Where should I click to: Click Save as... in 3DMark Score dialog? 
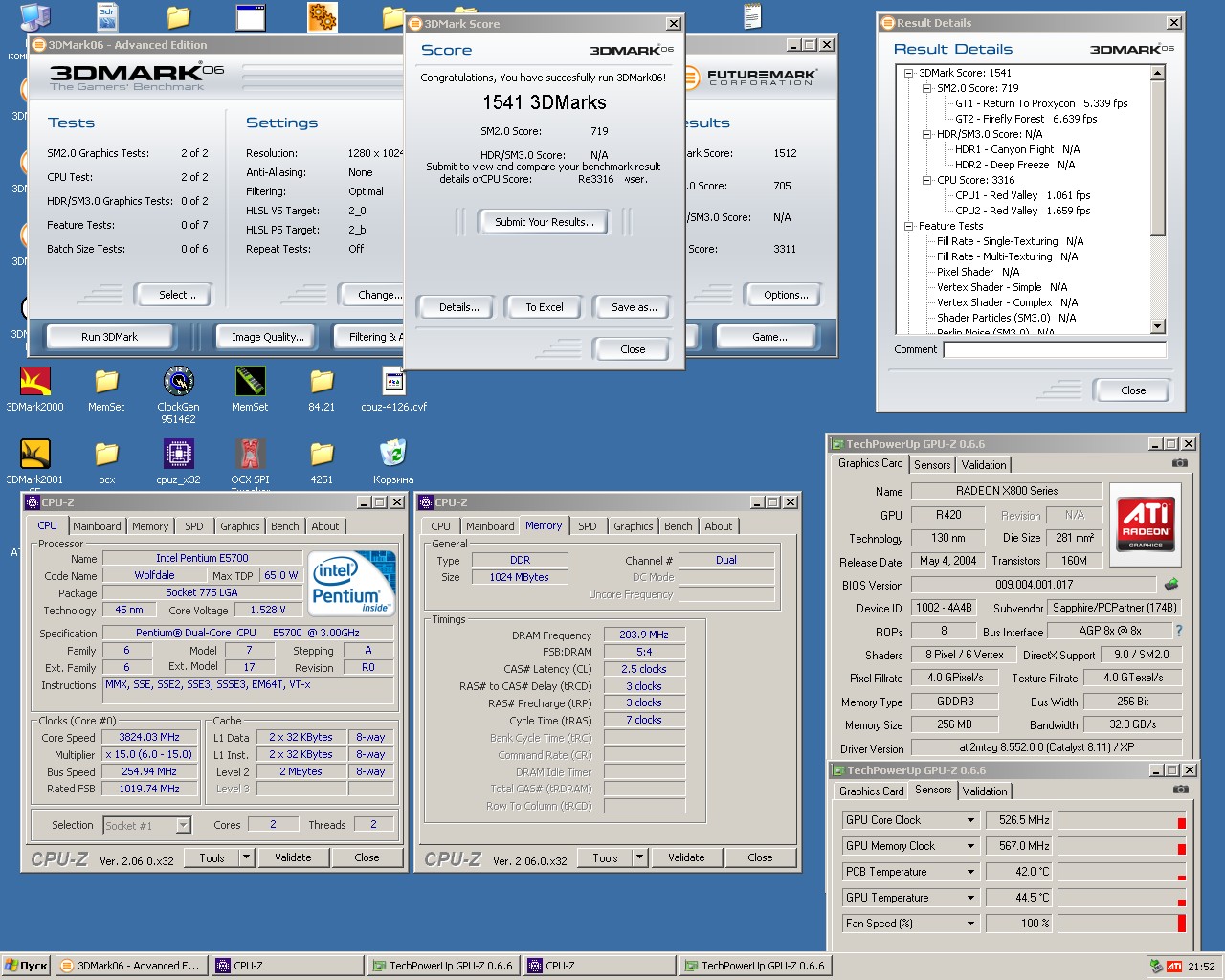coord(635,307)
